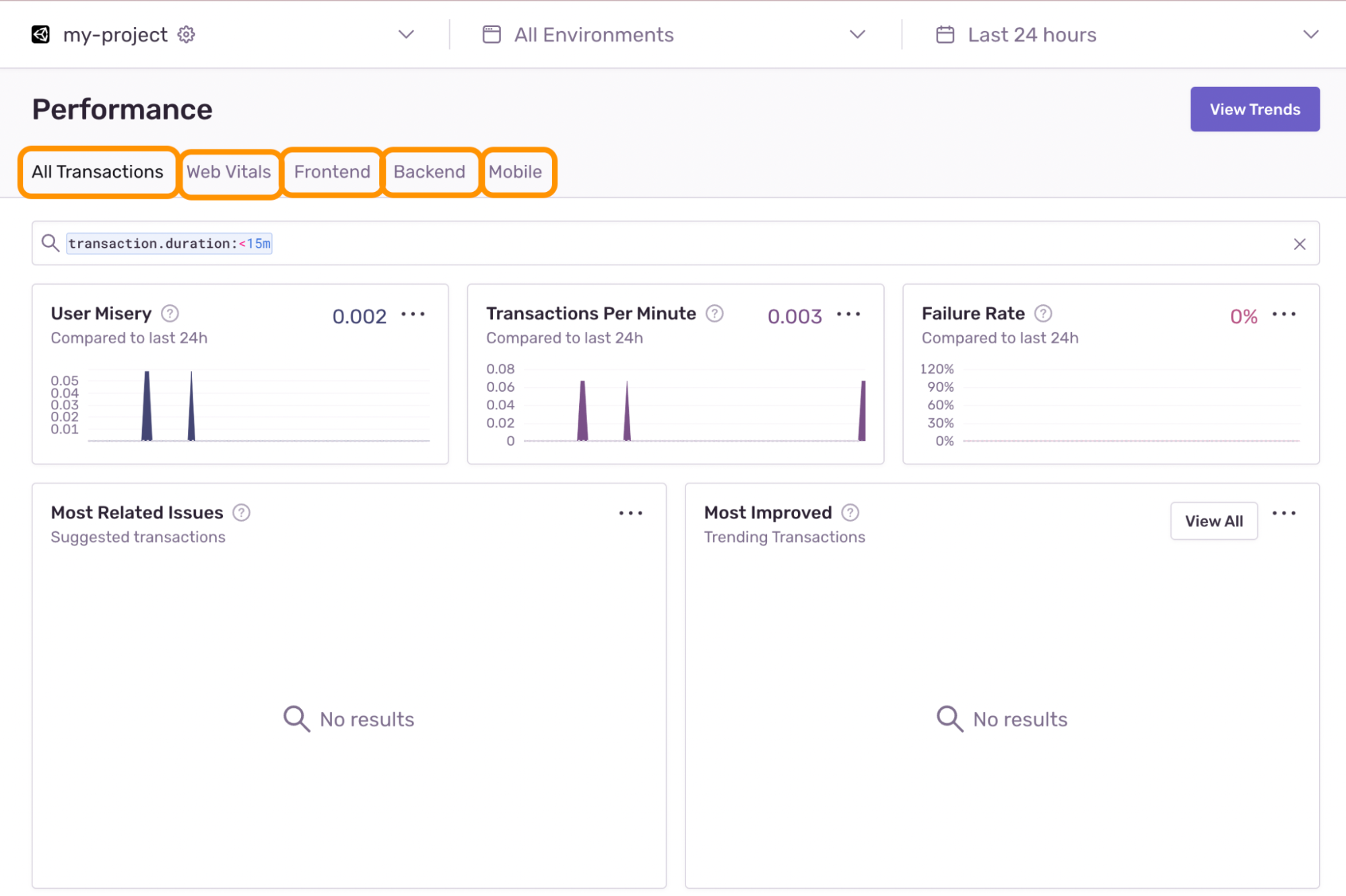Switch to the Web Vitals tab
Image resolution: width=1346 pixels, height=896 pixels.
(229, 172)
